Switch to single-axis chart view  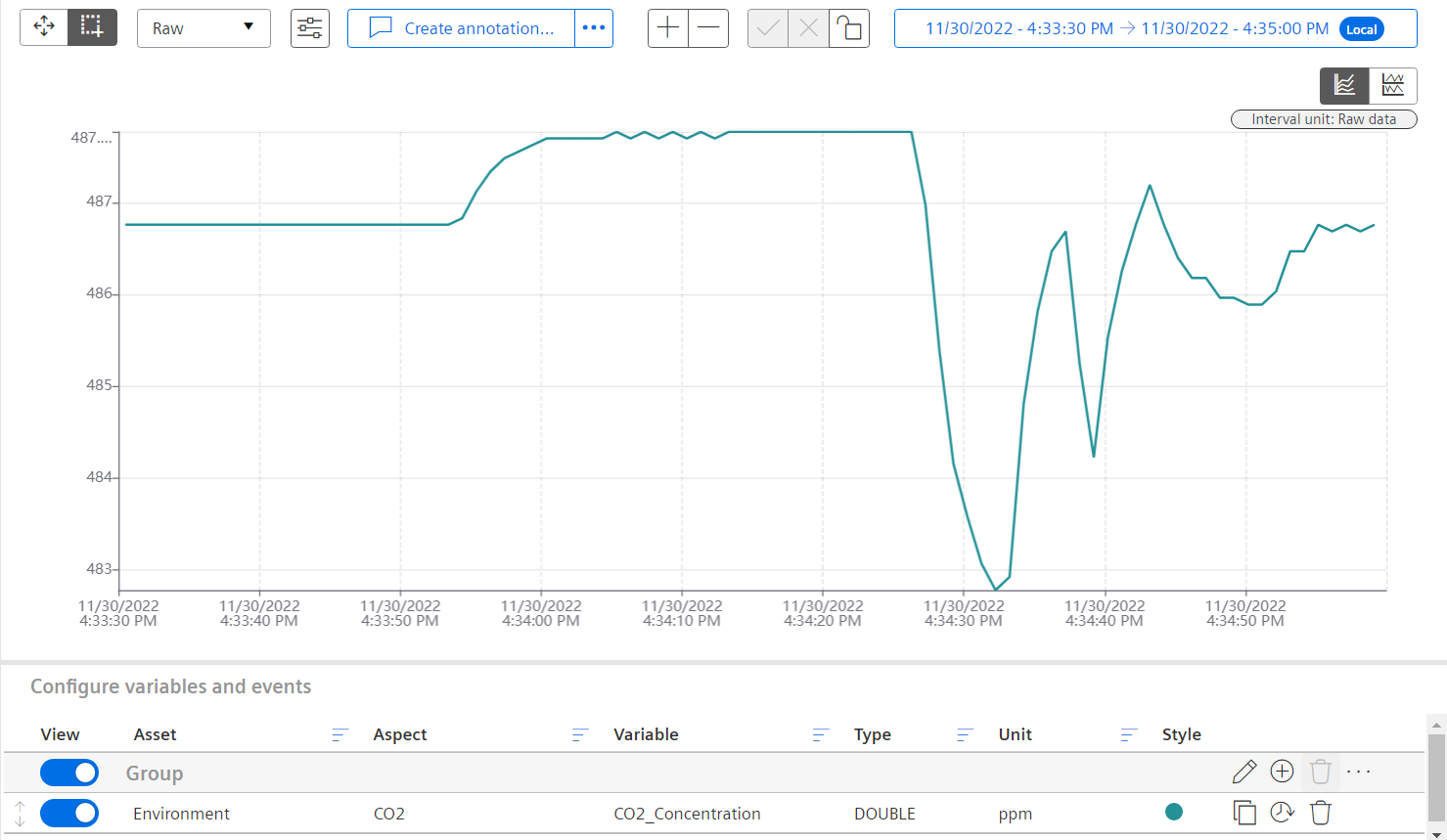pos(1344,85)
